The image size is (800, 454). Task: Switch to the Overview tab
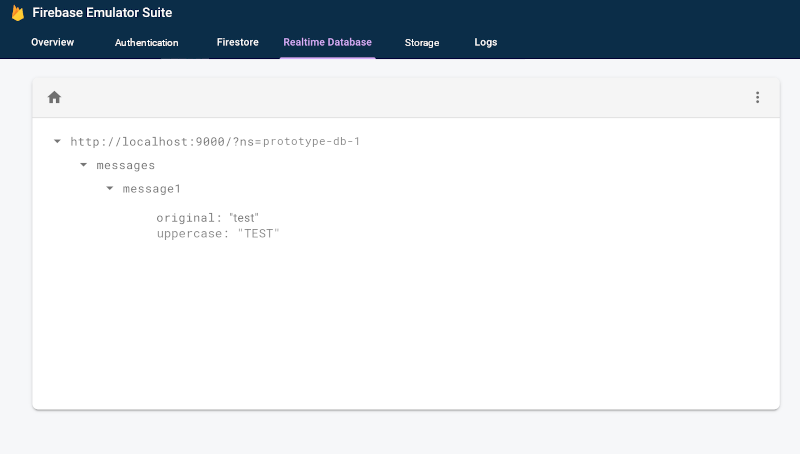[52, 43]
